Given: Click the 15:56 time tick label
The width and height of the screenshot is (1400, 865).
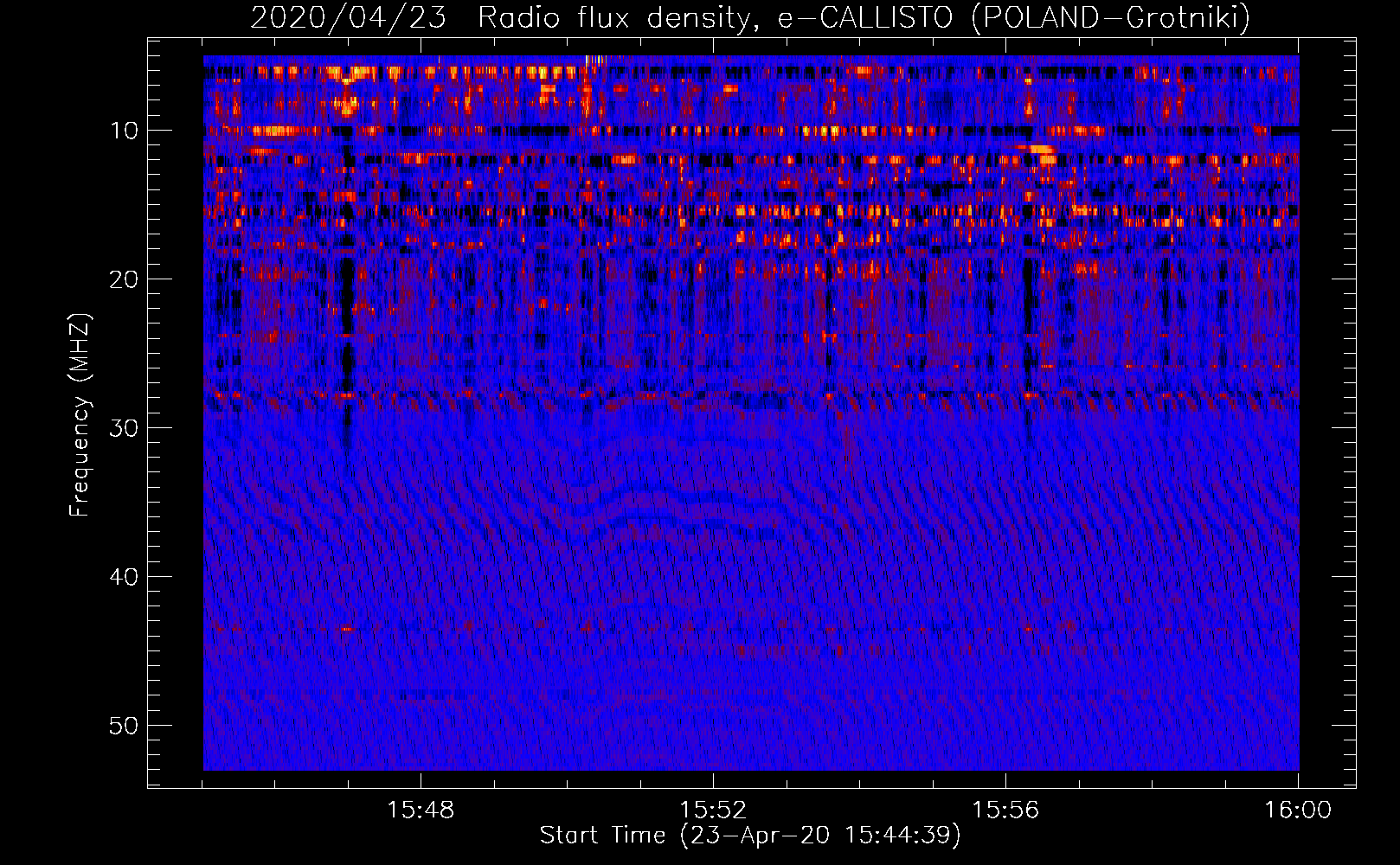Looking at the screenshot, I should [1005, 811].
